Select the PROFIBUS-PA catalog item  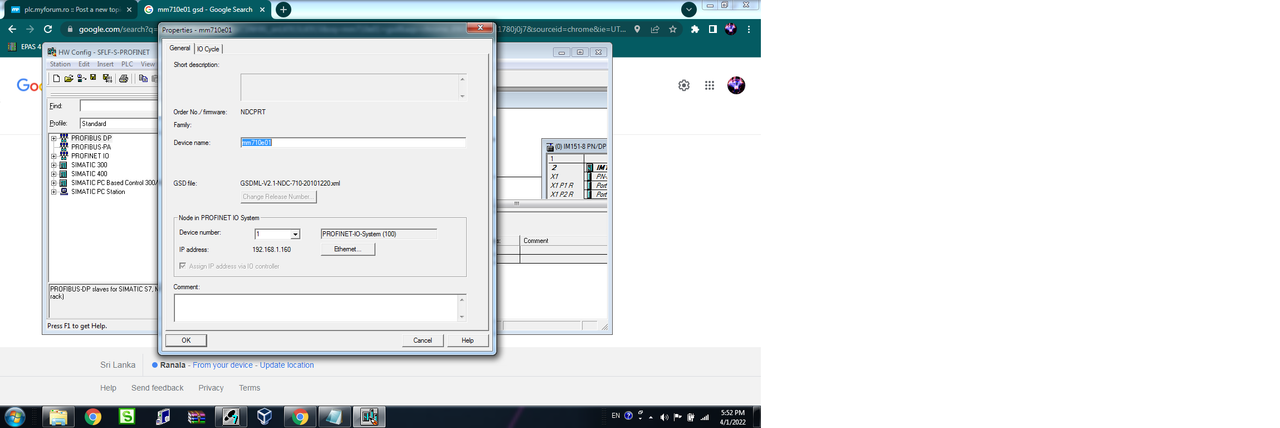[91, 147]
